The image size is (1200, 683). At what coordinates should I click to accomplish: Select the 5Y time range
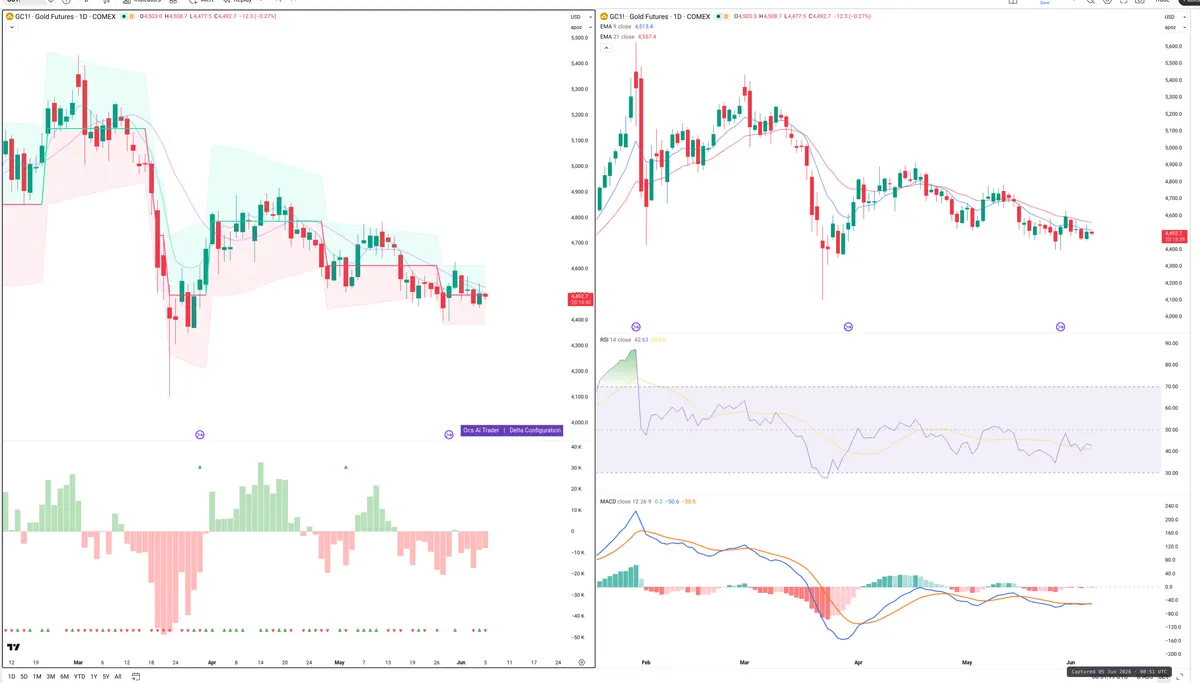pyautogui.click(x=106, y=676)
